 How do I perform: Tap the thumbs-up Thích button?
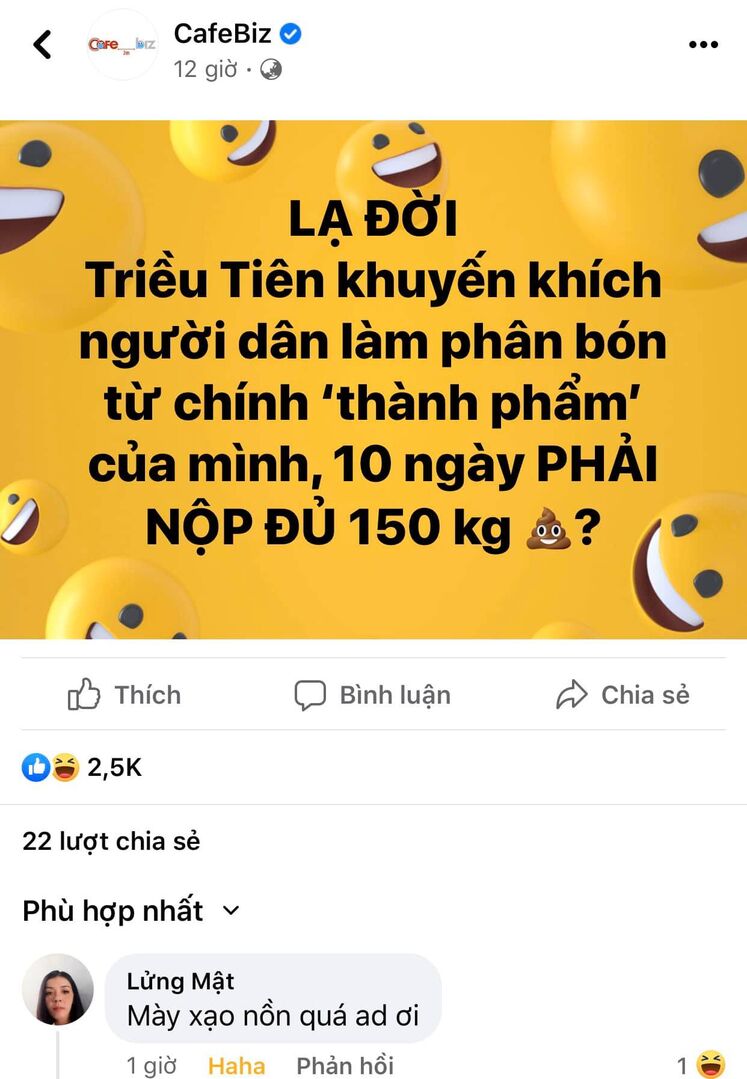pyautogui.click(x=124, y=694)
